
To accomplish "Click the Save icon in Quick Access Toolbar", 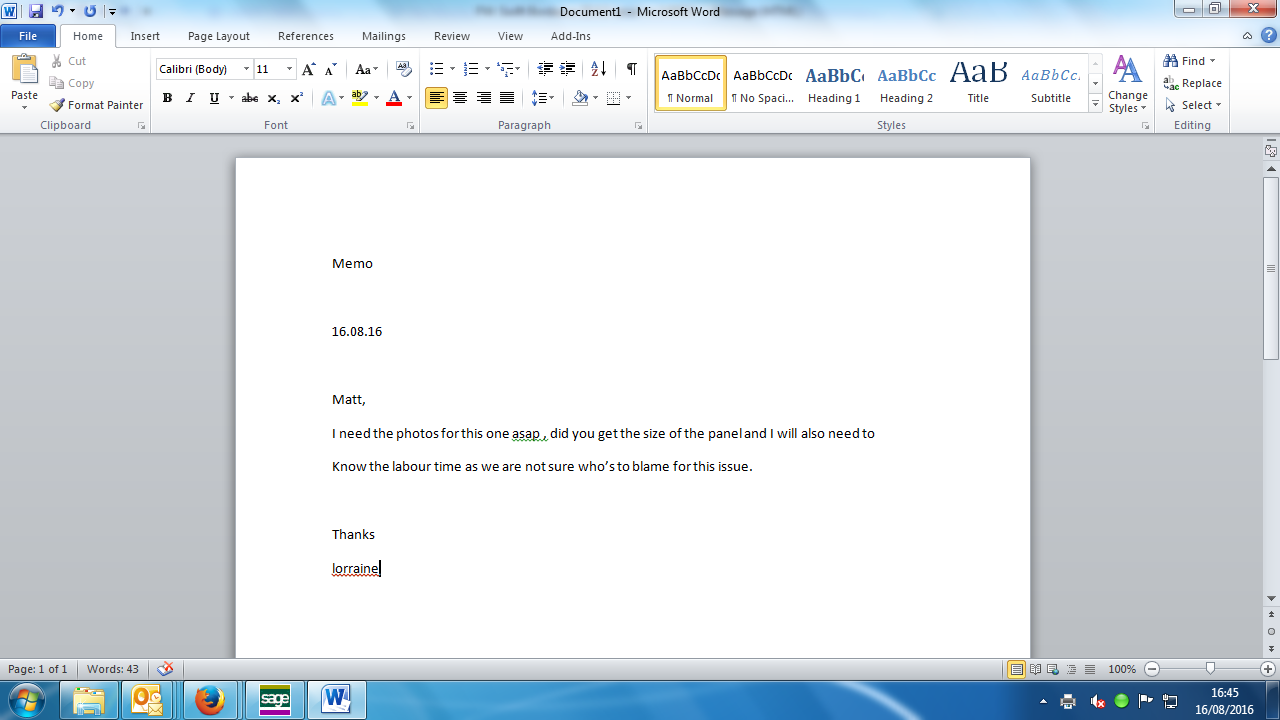I will tap(36, 11).
